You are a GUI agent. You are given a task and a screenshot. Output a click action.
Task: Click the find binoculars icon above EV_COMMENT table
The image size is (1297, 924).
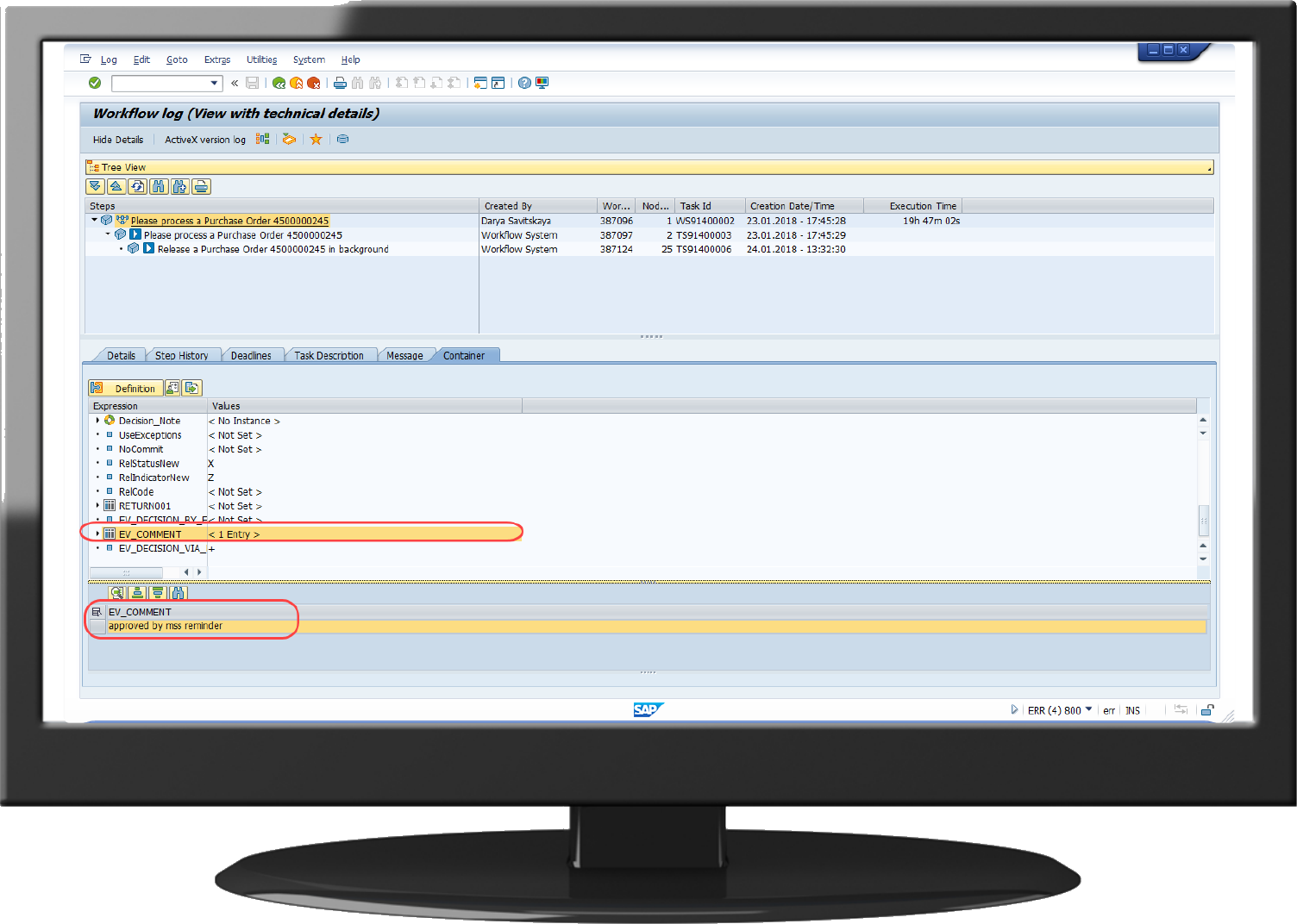[178, 592]
